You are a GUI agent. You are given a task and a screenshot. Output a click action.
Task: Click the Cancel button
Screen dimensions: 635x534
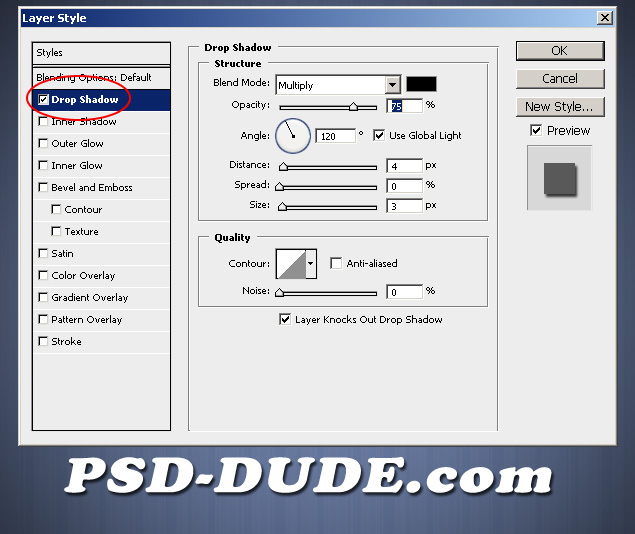click(560, 79)
